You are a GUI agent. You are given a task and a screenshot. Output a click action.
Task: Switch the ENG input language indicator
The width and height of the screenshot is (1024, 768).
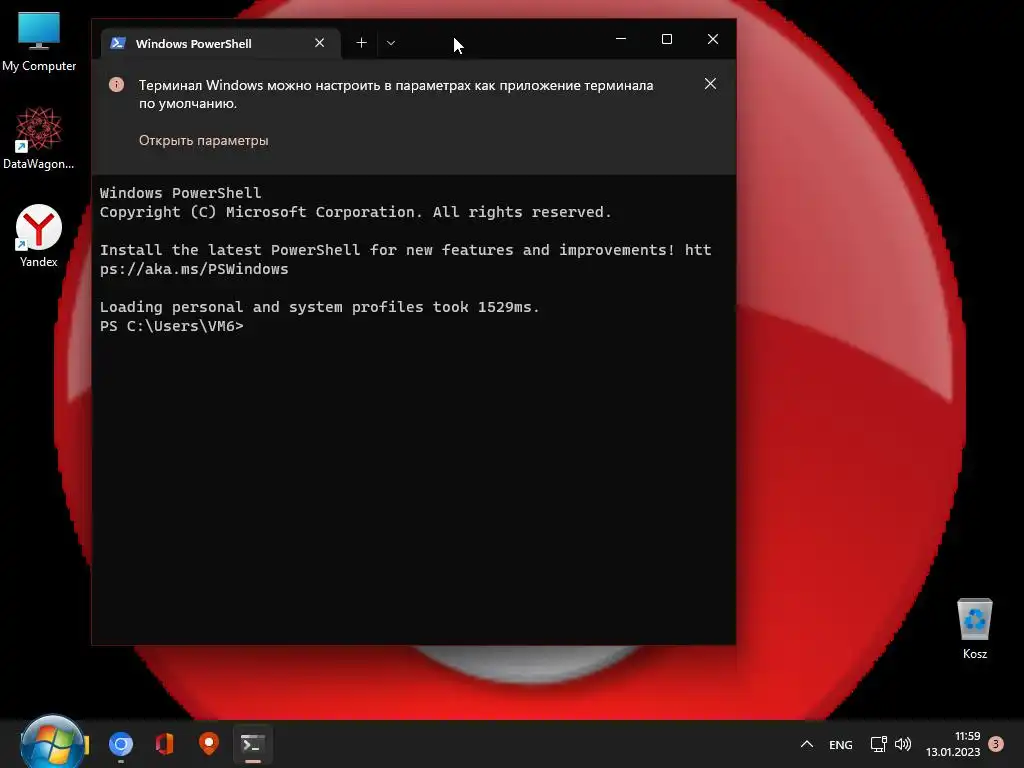pos(840,744)
